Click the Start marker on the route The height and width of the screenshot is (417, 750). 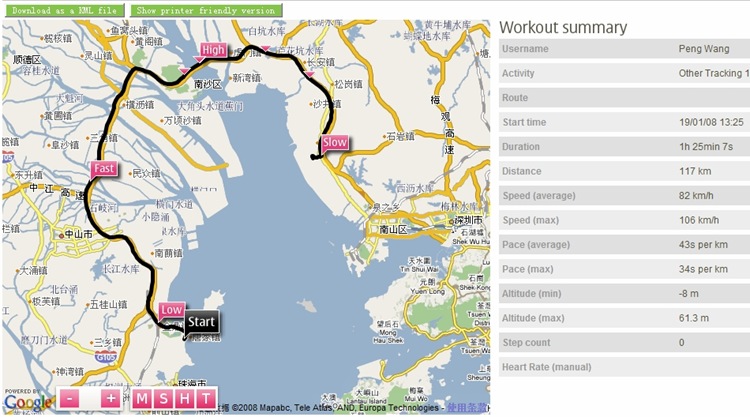pos(201,322)
